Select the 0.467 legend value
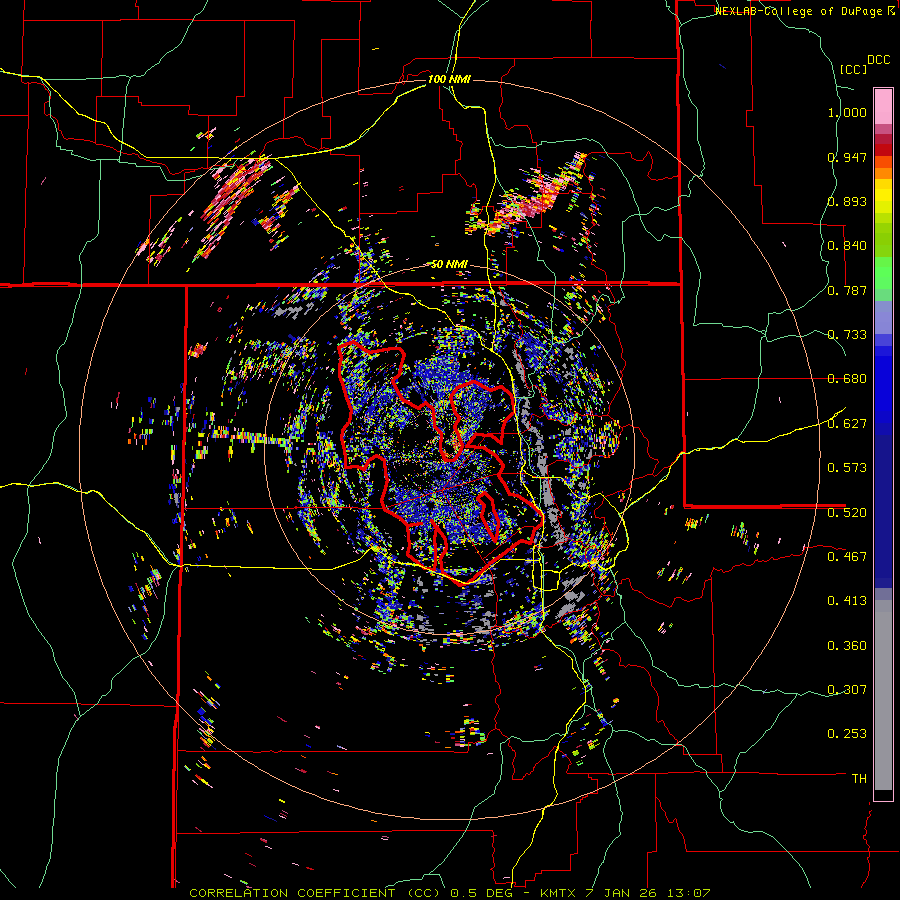The width and height of the screenshot is (900, 900). pyautogui.click(x=847, y=556)
